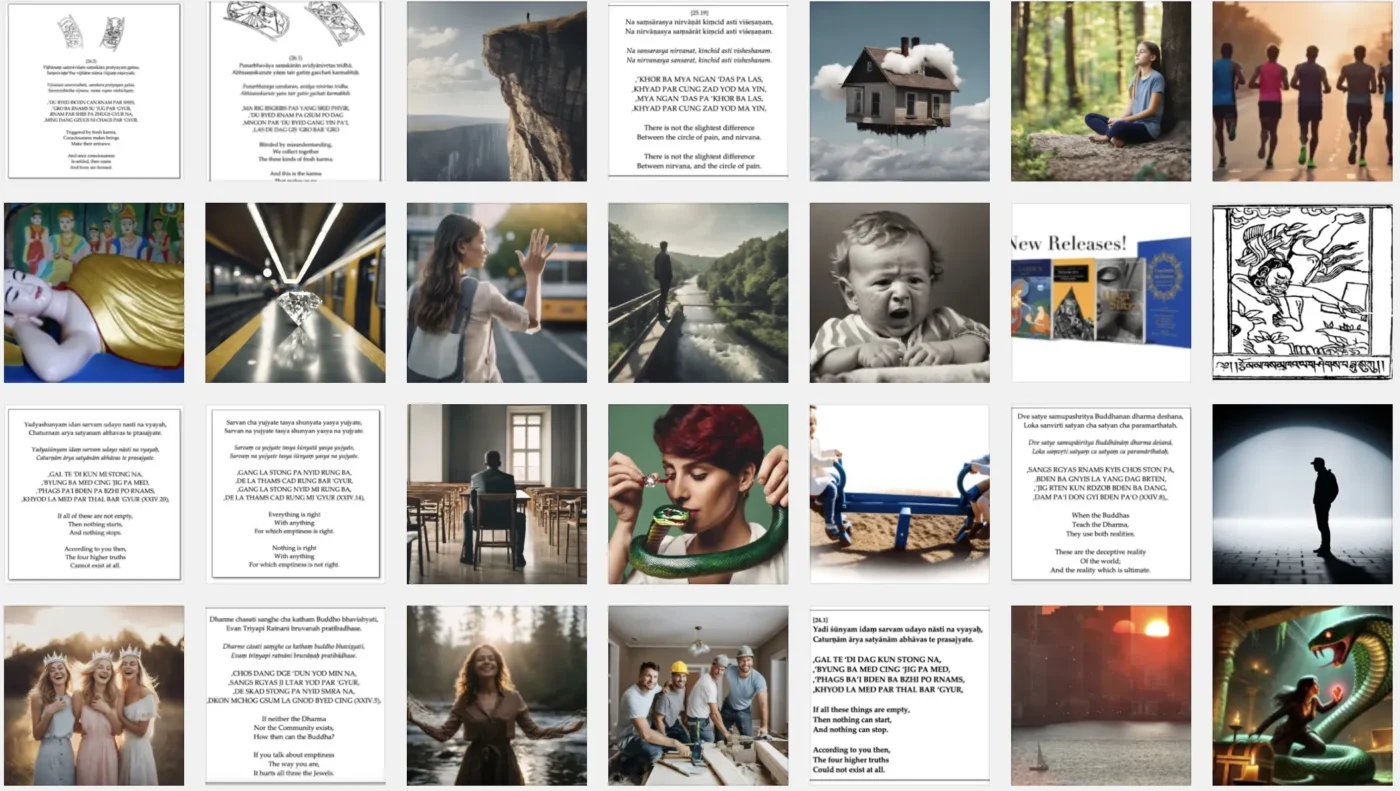1400x791 pixels.
Task: Open the woman facing giant serpent artwork
Action: point(1302,695)
